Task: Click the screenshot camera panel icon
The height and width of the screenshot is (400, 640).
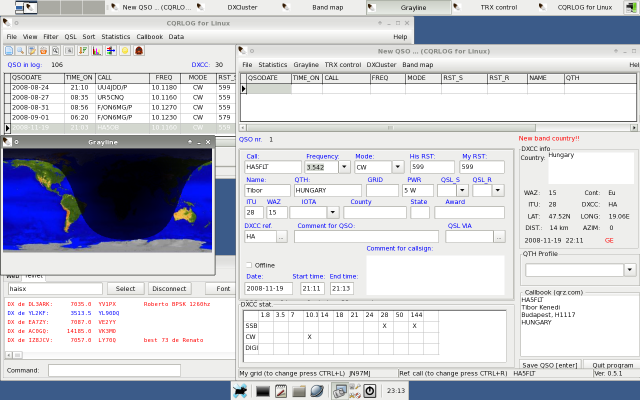Action: (340, 391)
